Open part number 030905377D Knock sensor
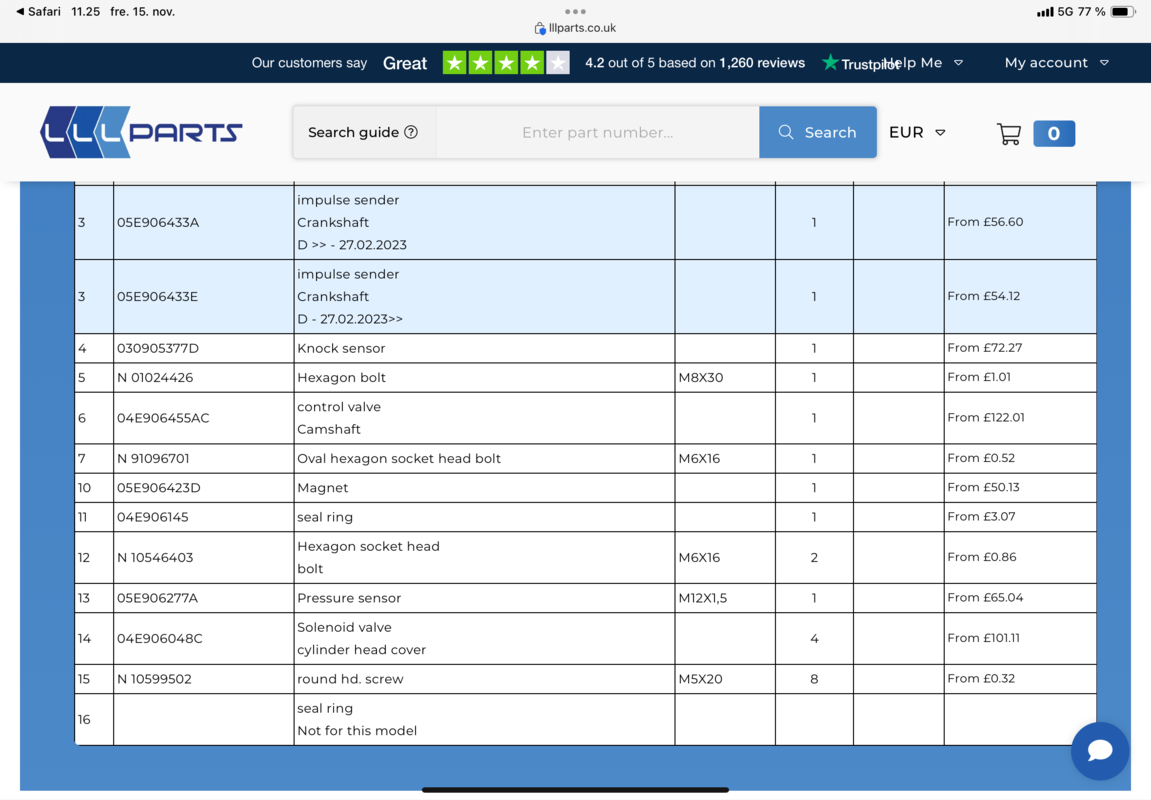The width and height of the screenshot is (1151, 800). [158, 348]
